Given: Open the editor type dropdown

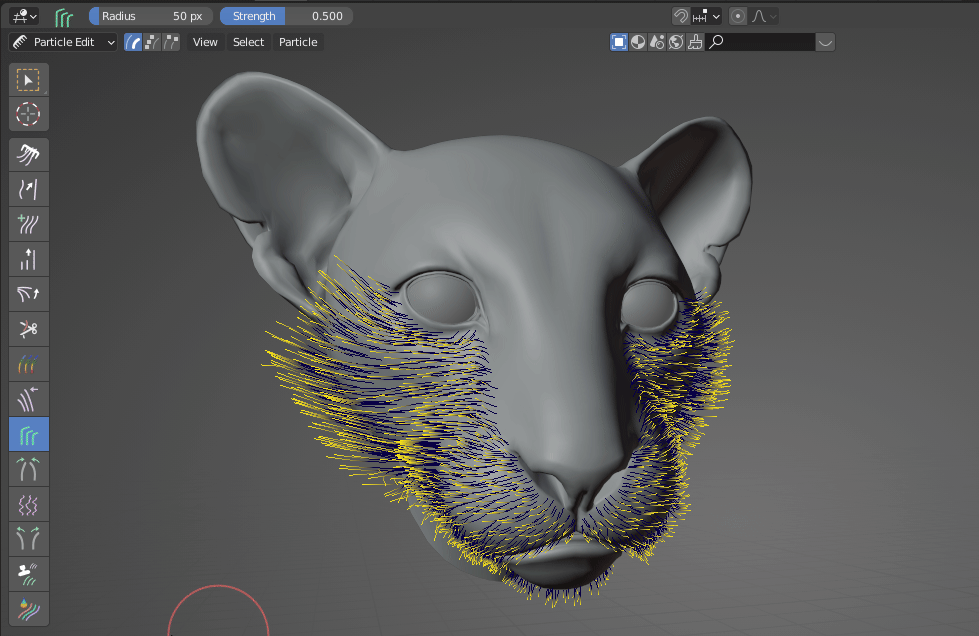Looking at the screenshot, I should point(25,16).
